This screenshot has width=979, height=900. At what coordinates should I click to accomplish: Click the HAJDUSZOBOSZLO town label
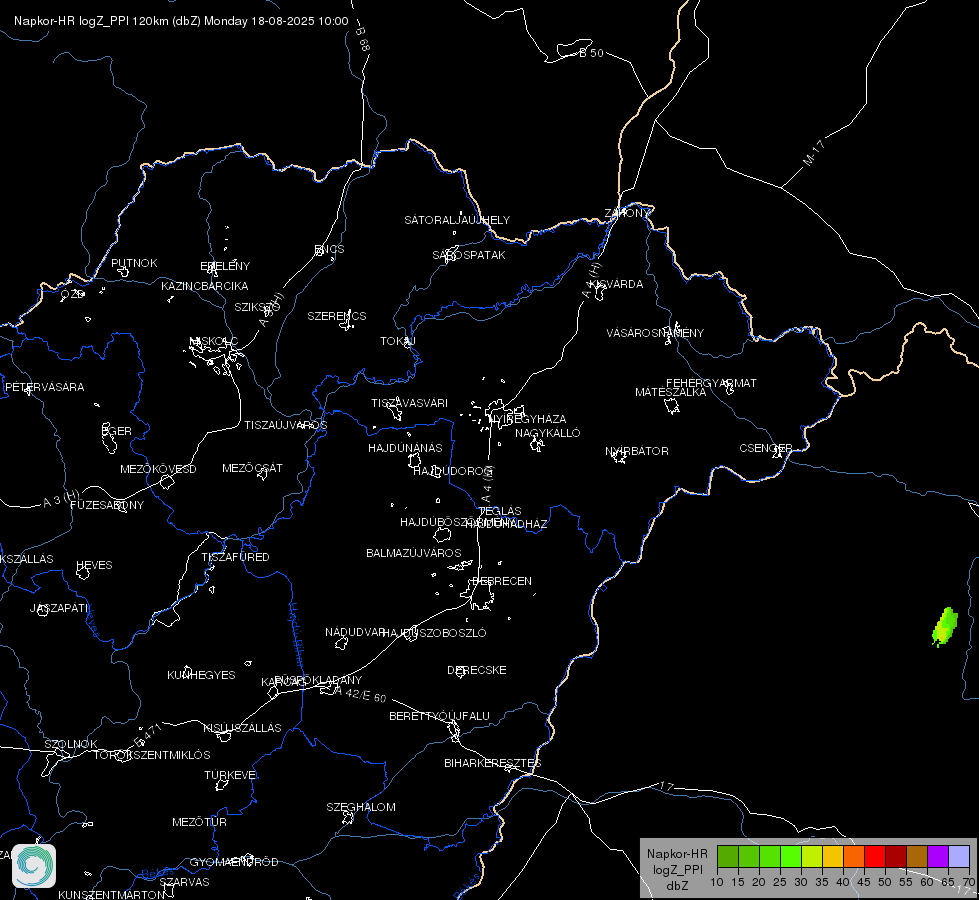(435, 633)
